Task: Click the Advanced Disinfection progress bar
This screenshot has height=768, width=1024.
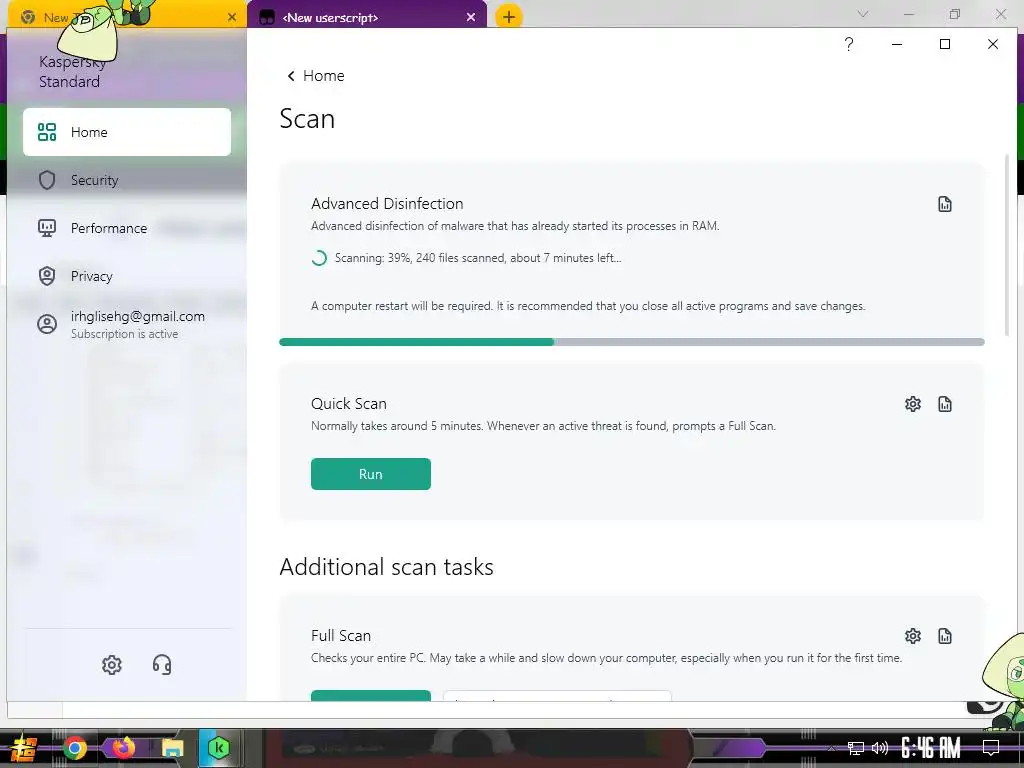Action: (x=632, y=342)
